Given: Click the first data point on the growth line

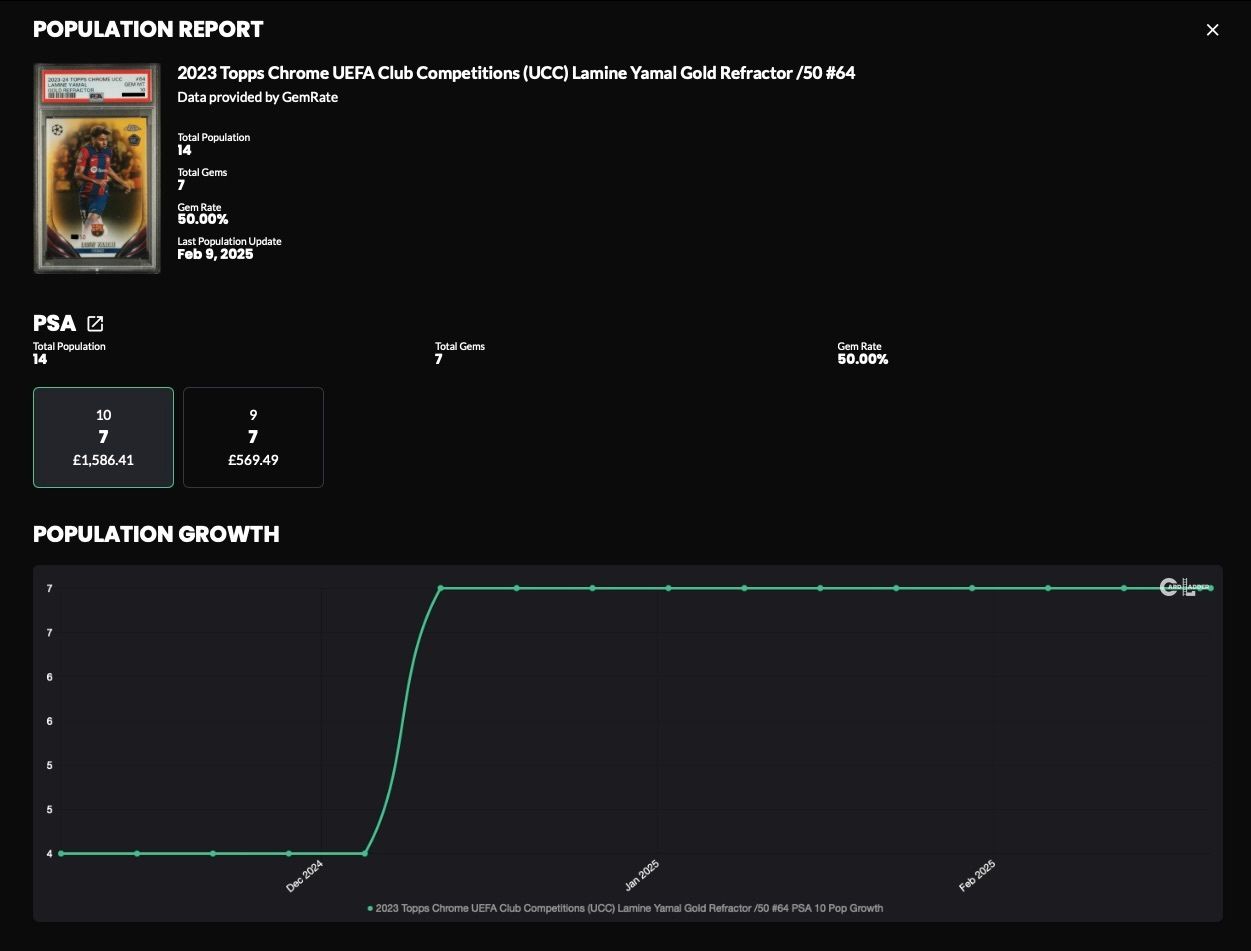Looking at the screenshot, I should (61, 853).
